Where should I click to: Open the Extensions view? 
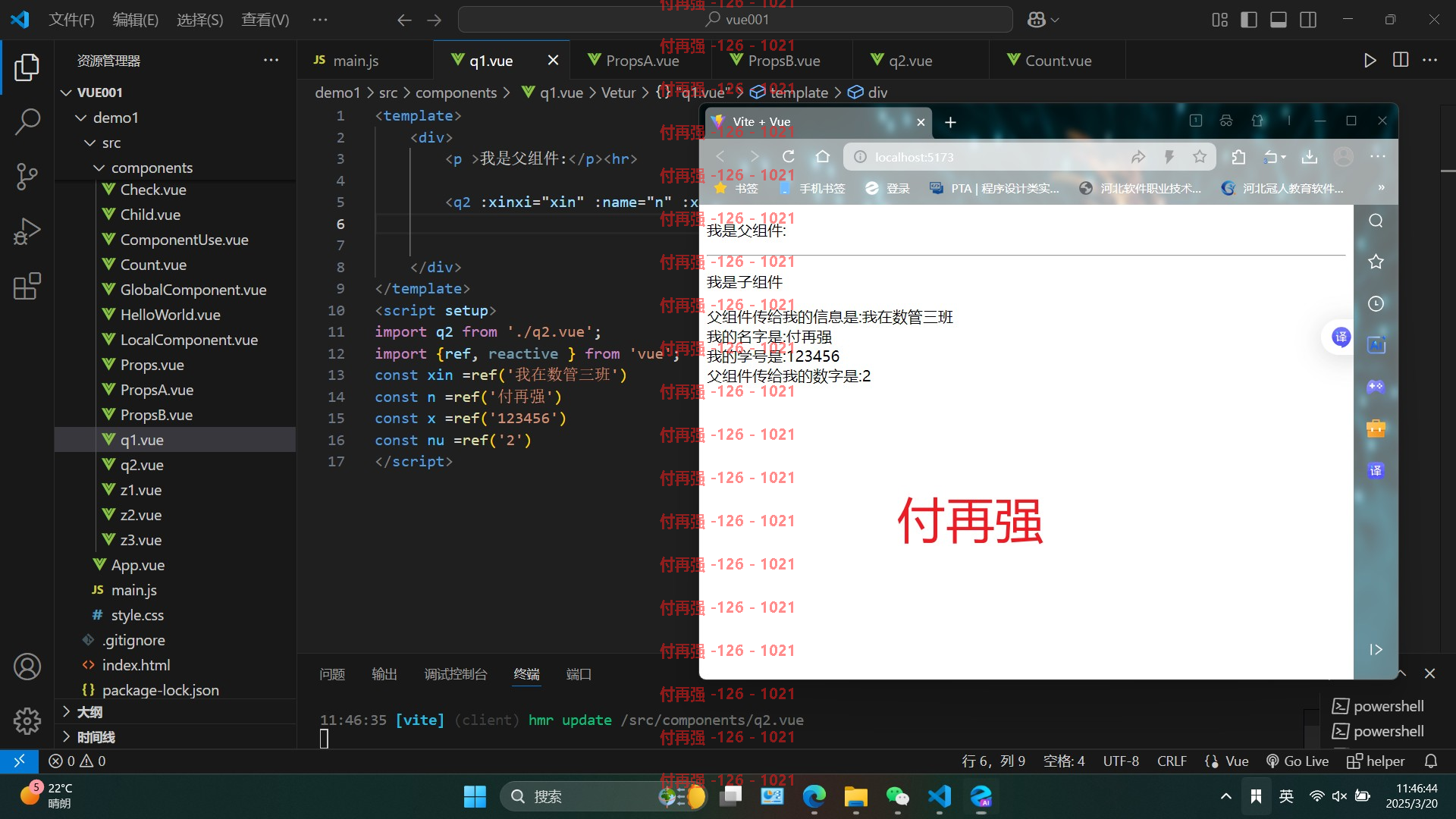tap(27, 286)
